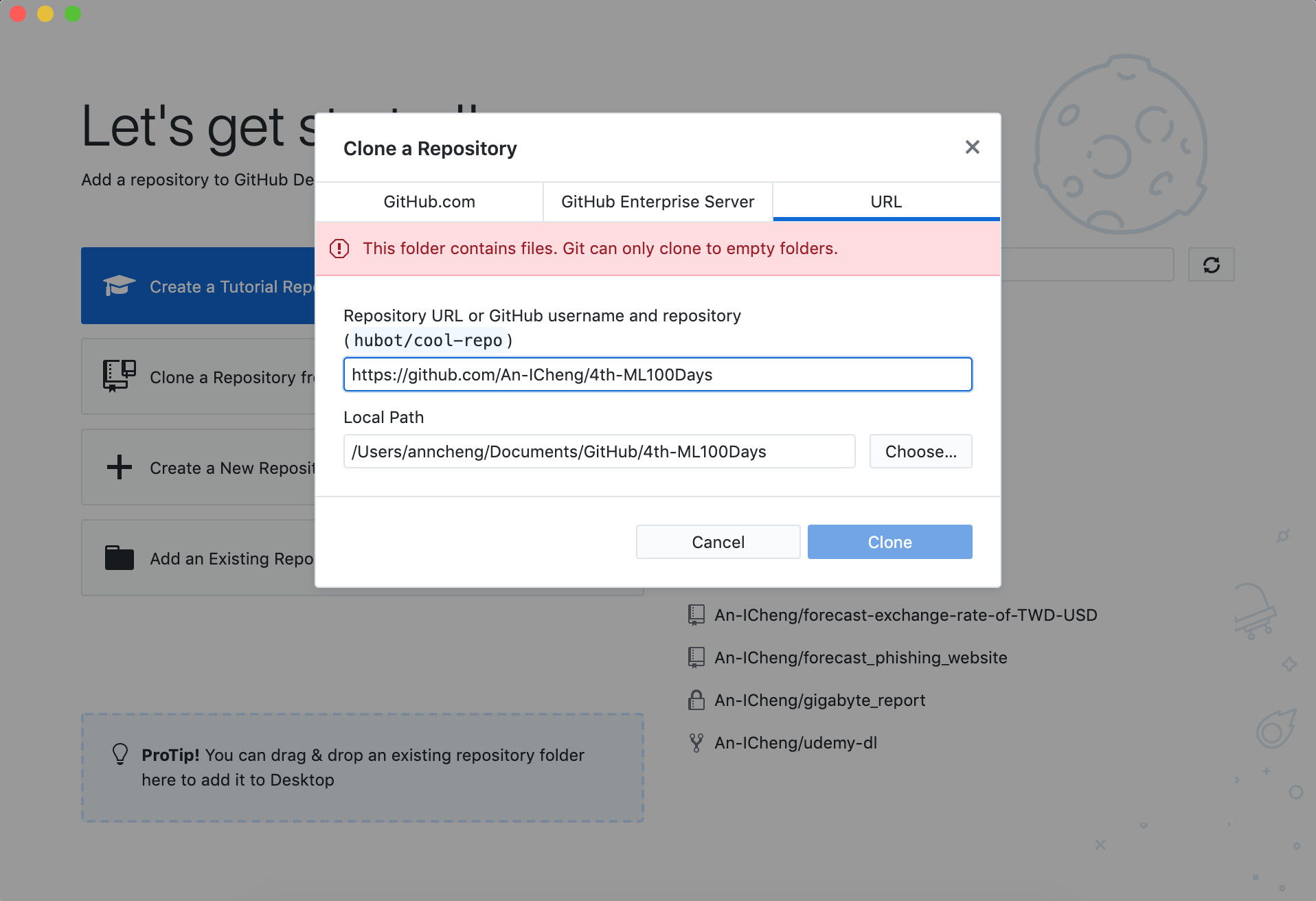
Task: Open the Choose... folder picker
Action: point(920,451)
